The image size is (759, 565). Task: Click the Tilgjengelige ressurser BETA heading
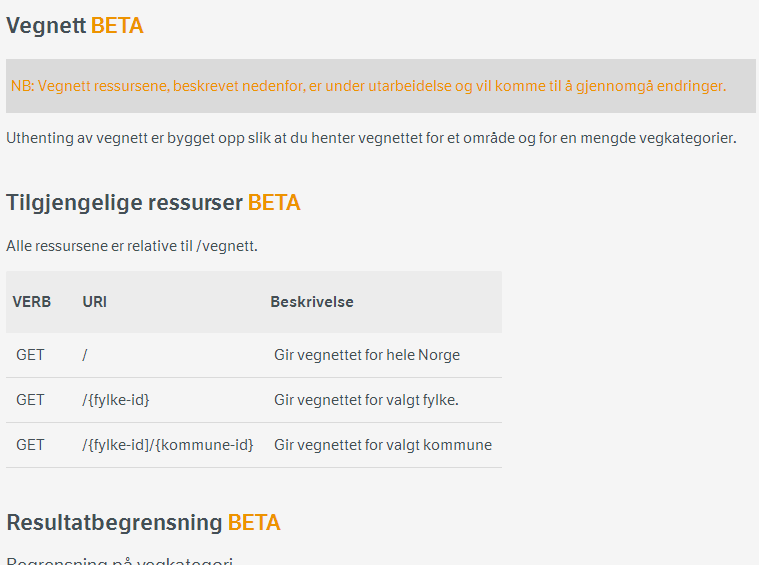(x=153, y=202)
